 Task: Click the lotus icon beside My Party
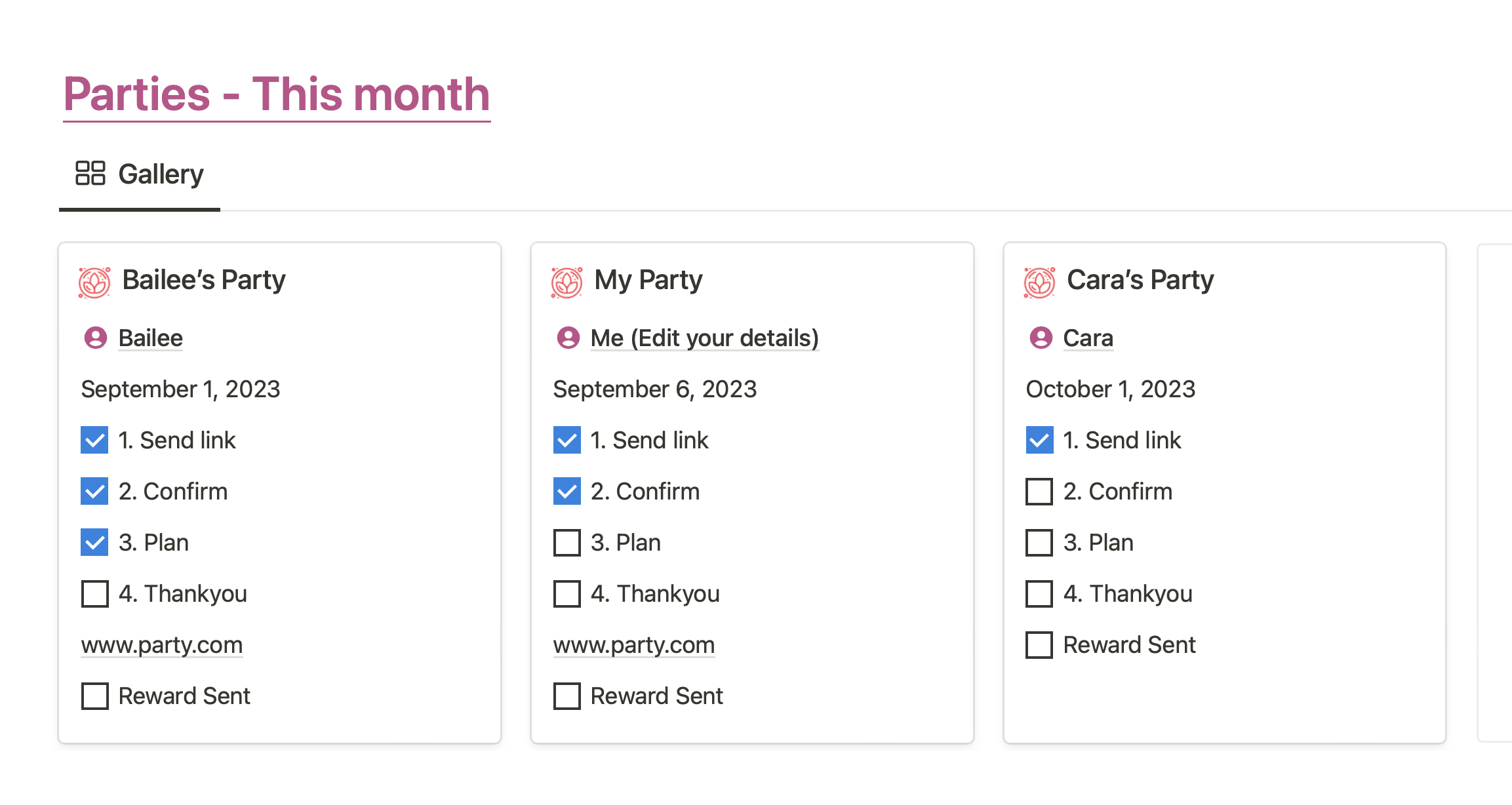567,283
